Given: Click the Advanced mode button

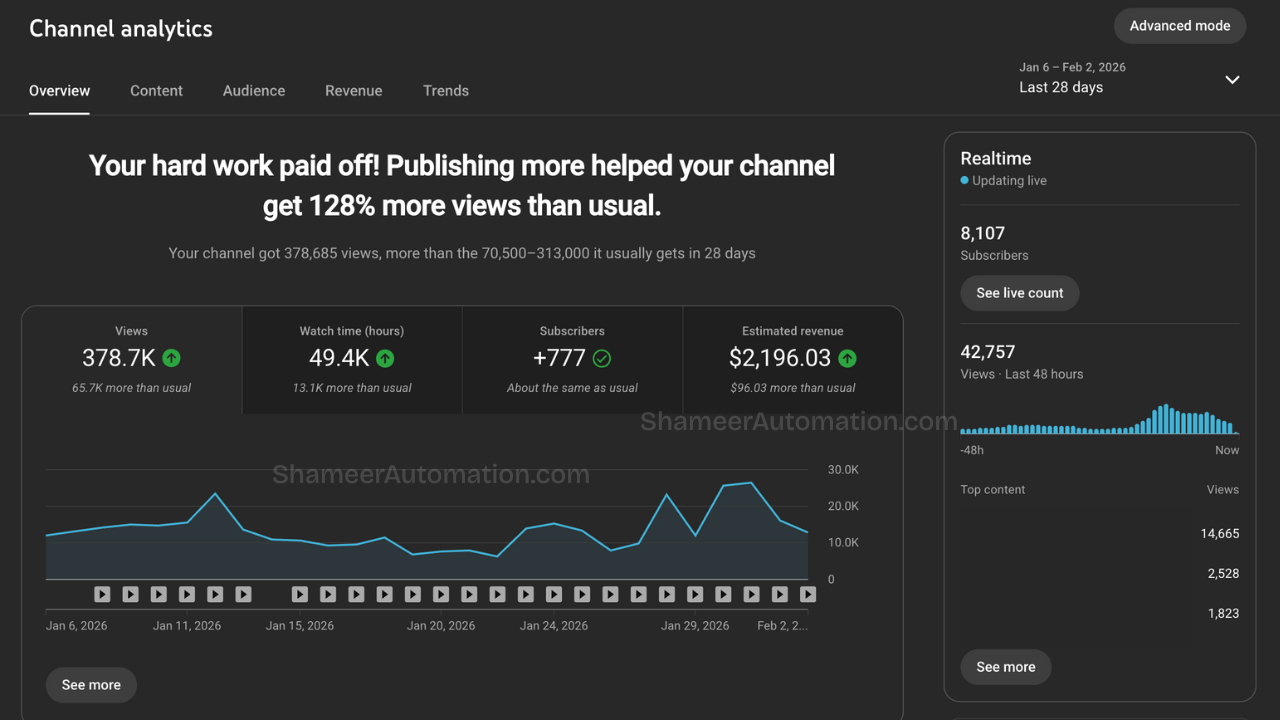Looking at the screenshot, I should coord(1179,26).
